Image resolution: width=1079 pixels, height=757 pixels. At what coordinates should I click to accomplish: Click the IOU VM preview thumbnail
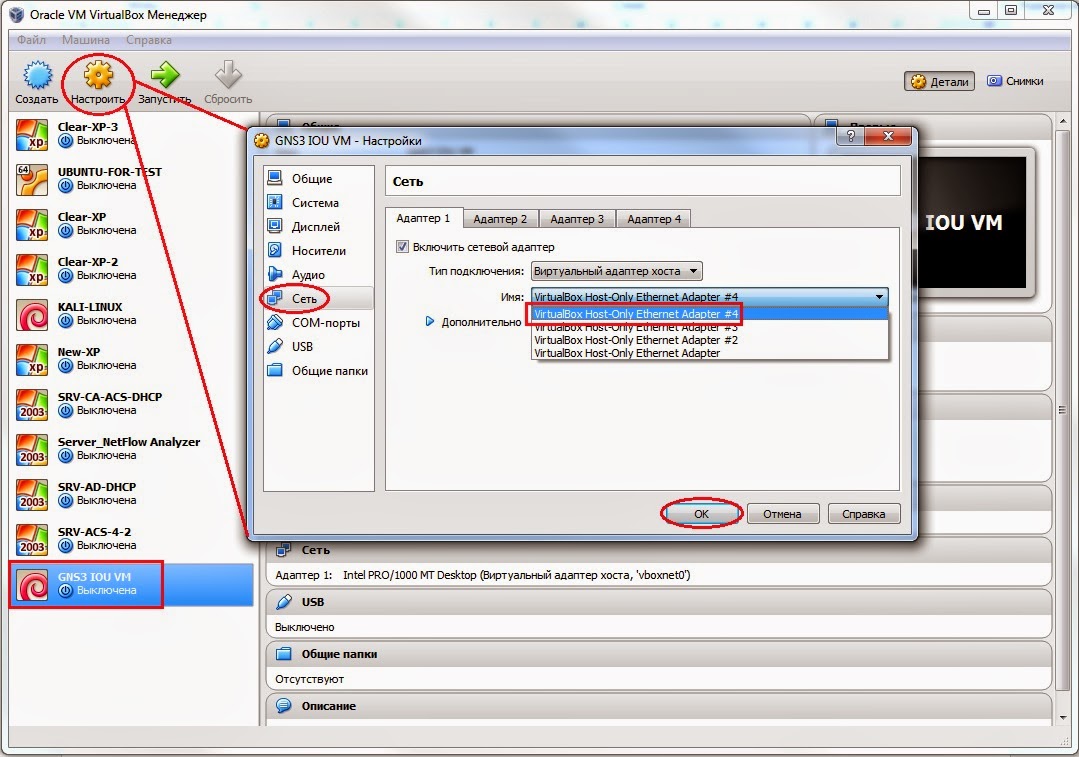click(x=972, y=222)
